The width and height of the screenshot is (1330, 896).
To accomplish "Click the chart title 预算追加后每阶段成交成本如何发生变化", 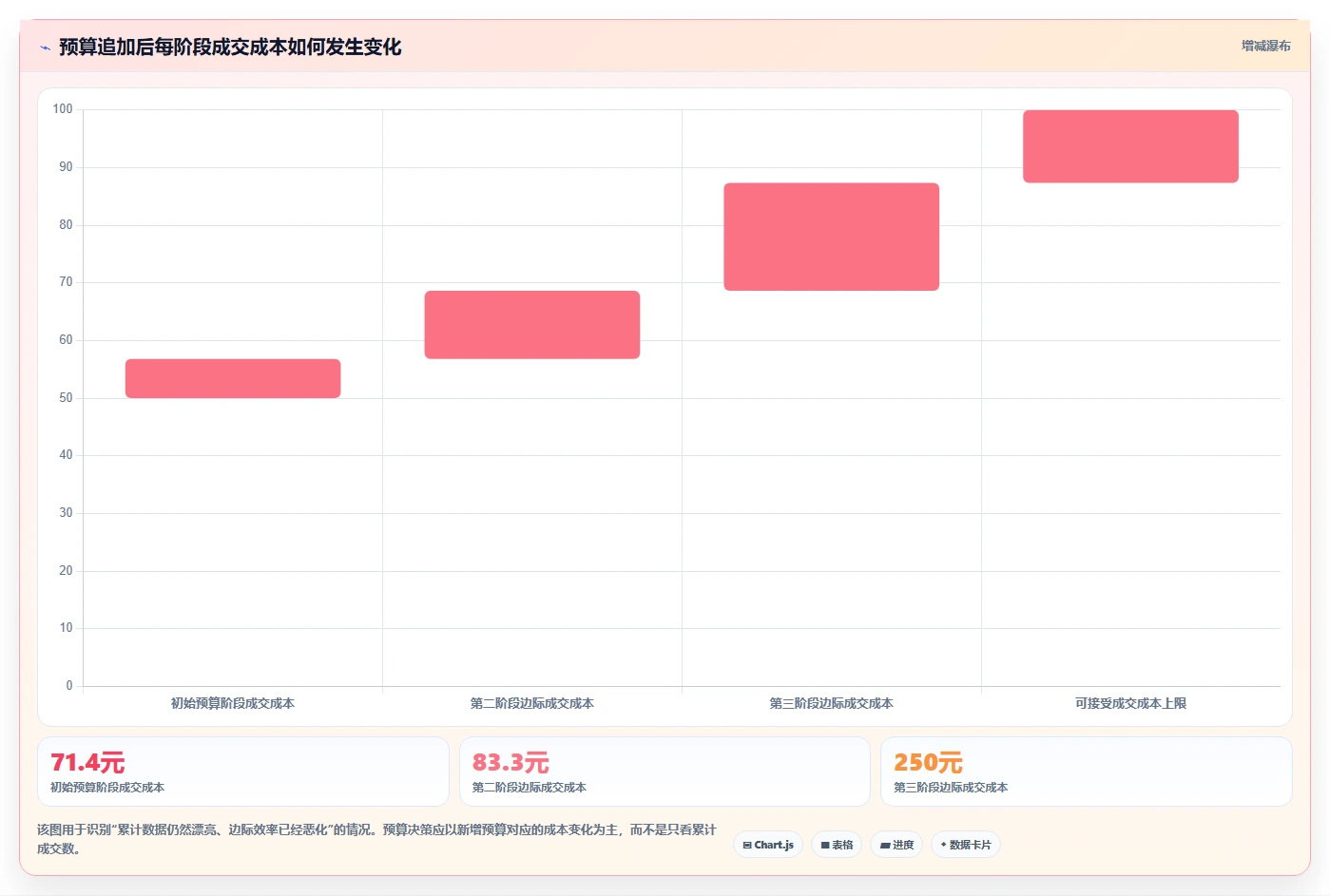I will tap(230, 48).
